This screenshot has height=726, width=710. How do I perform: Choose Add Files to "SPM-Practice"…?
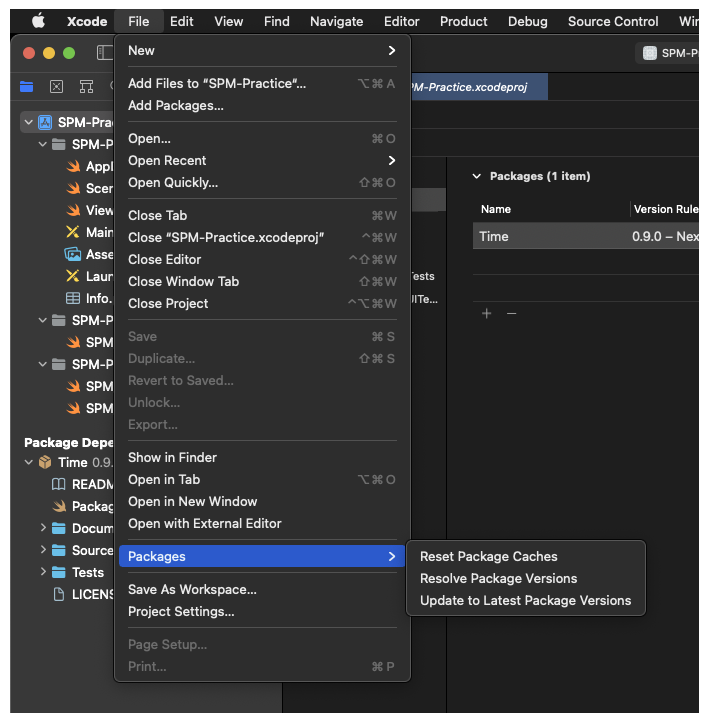[x=262, y=83]
